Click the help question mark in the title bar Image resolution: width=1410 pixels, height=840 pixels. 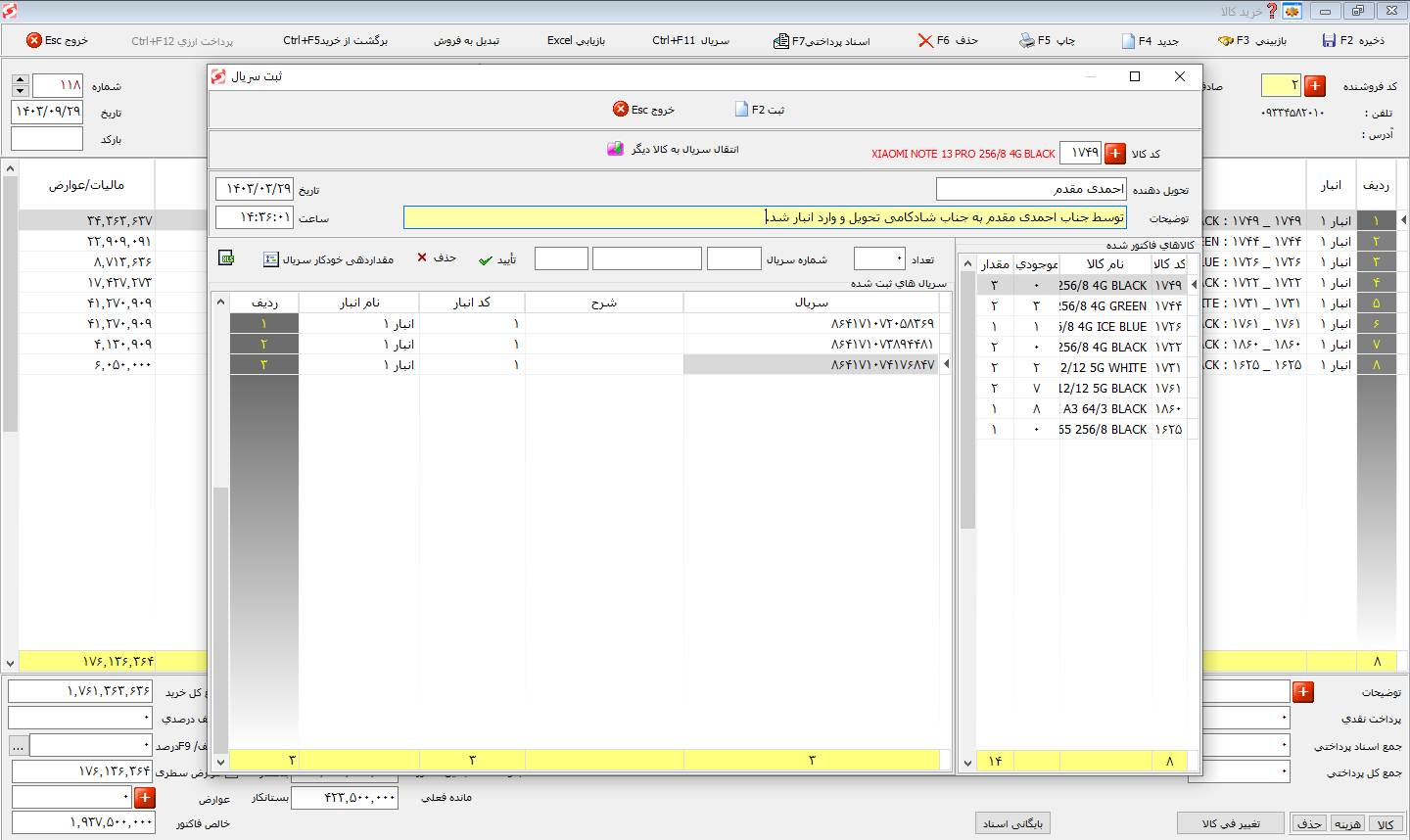pos(1272,11)
